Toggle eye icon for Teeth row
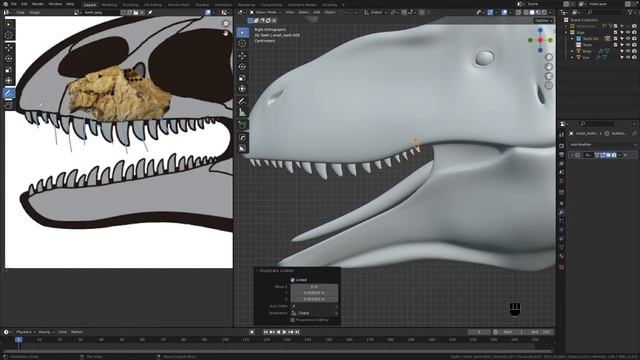Viewport: 640px width, 360px height. pos(629,45)
